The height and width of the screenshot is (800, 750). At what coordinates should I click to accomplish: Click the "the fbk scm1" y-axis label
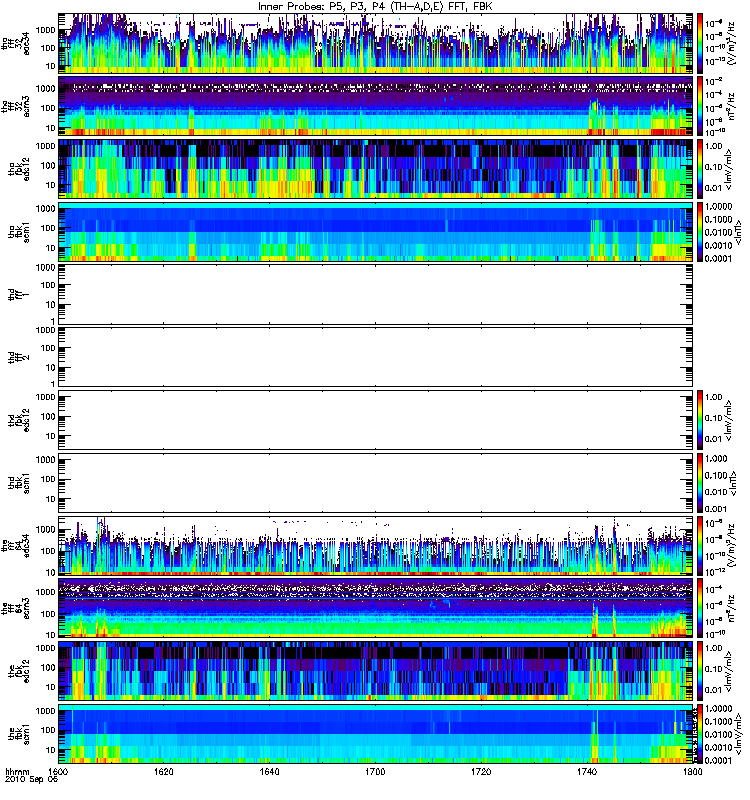point(19,734)
